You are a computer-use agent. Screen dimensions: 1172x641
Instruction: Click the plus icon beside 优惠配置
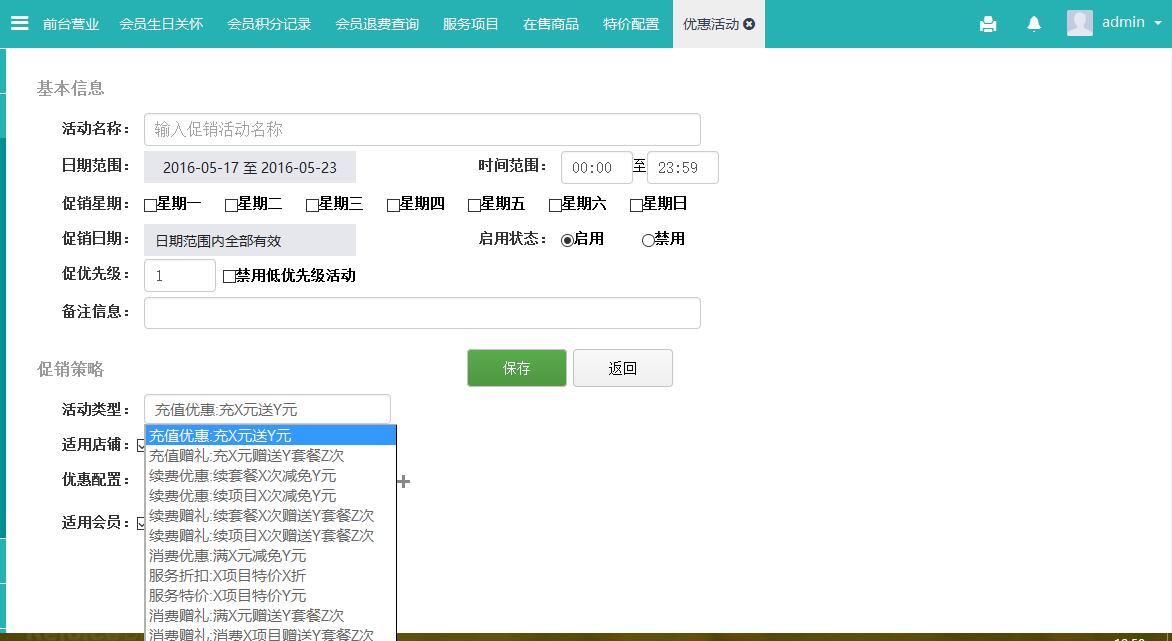click(403, 482)
